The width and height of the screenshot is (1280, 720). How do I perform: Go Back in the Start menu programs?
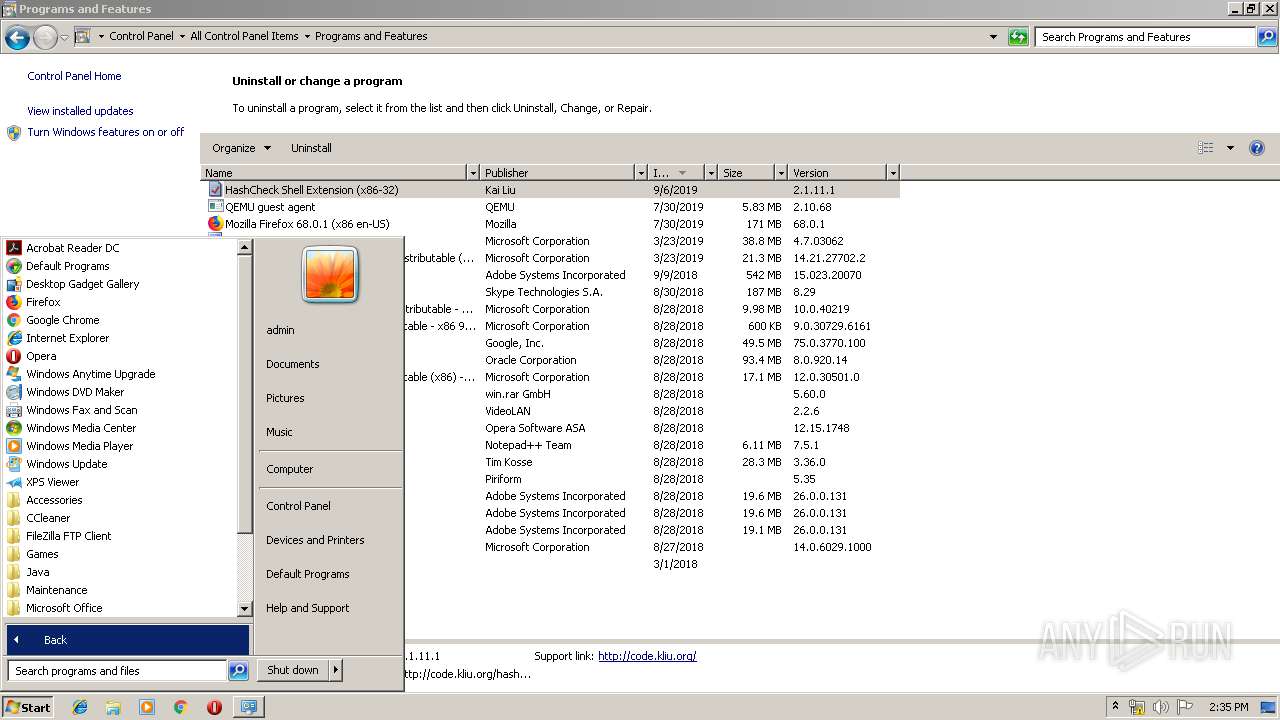click(x=127, y=640)
